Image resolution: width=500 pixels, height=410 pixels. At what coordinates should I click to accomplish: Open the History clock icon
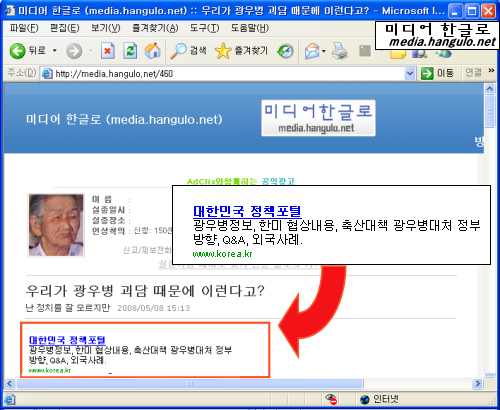286,51
